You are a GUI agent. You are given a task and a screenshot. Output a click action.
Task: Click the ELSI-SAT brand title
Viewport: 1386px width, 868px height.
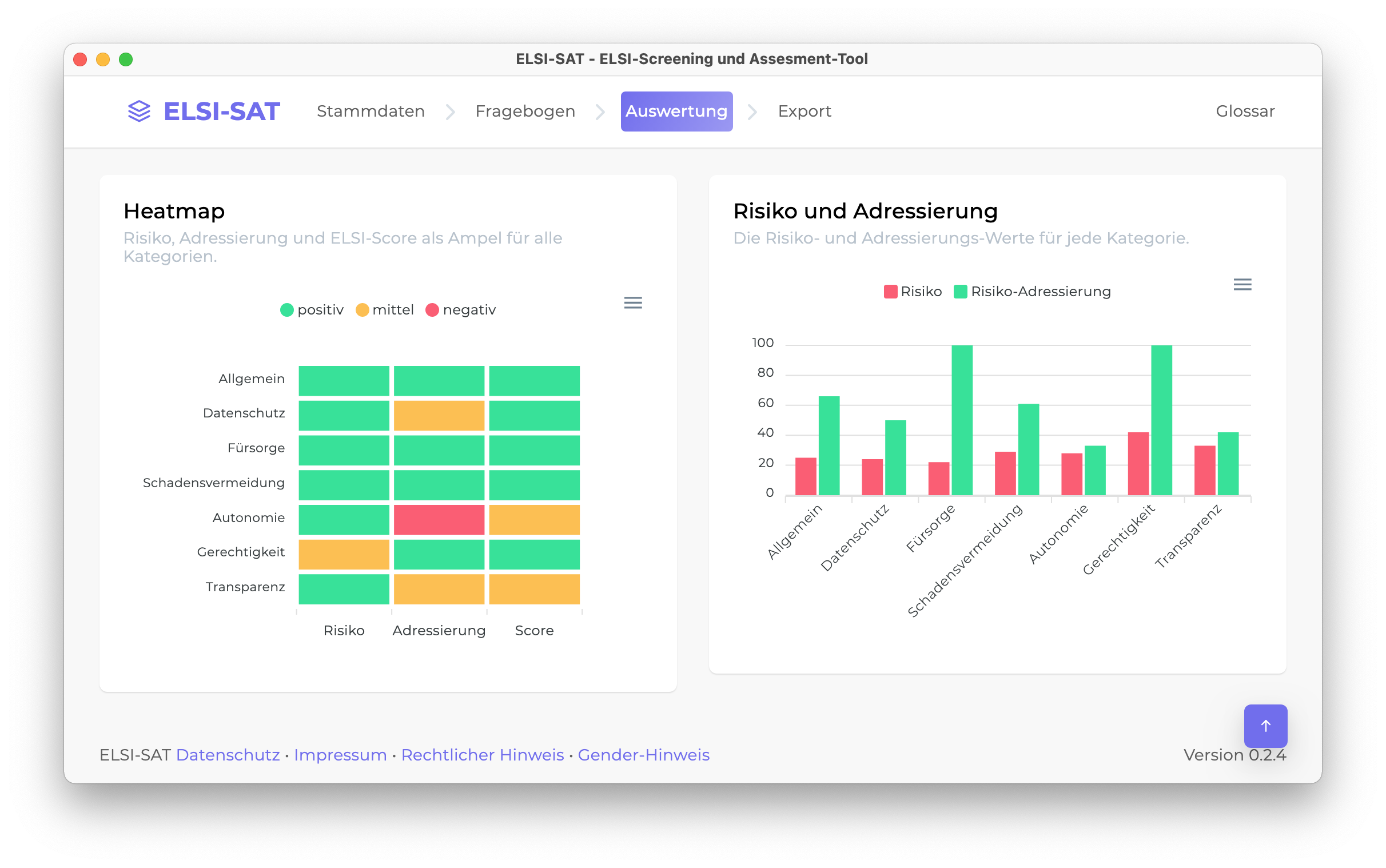221,112
